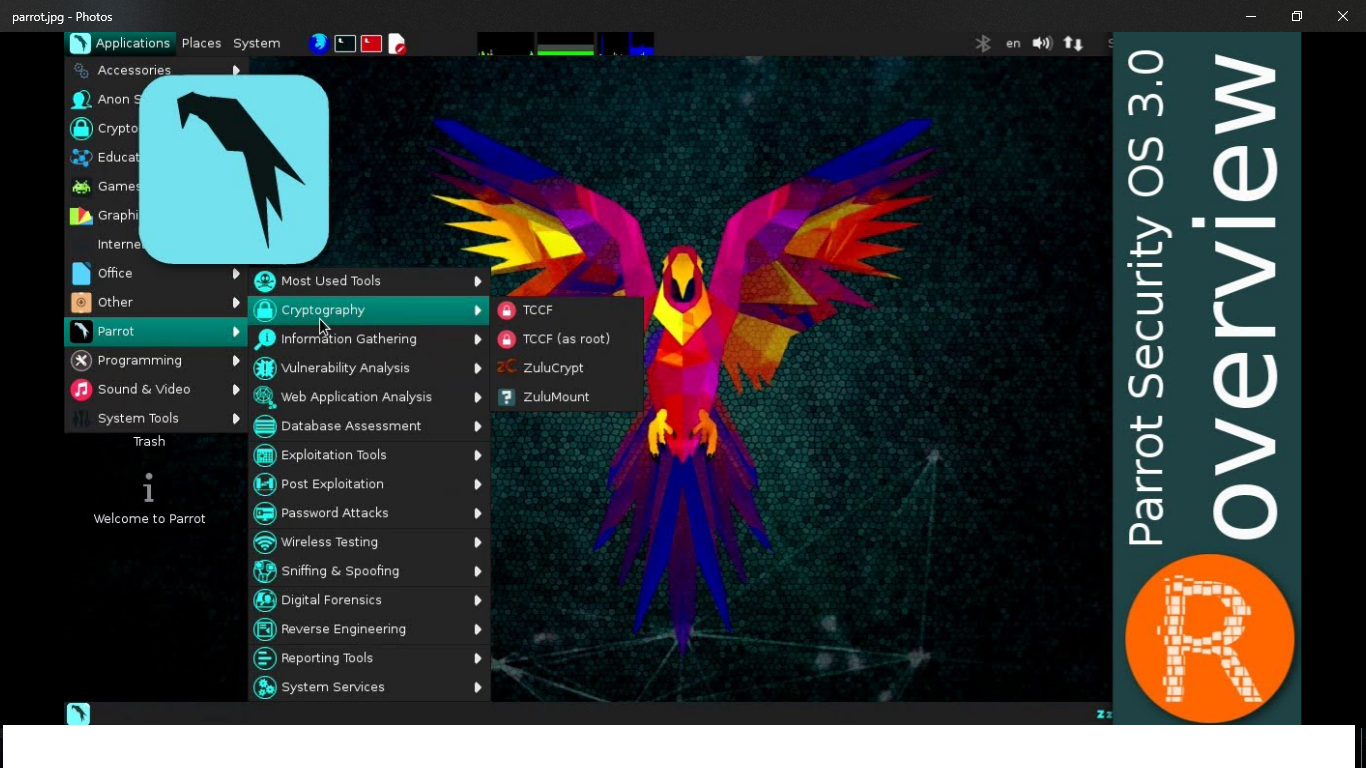Screen dimensions: 1366x768
Task: Click the ZuluCrypt icon
Action: (506, 368)
